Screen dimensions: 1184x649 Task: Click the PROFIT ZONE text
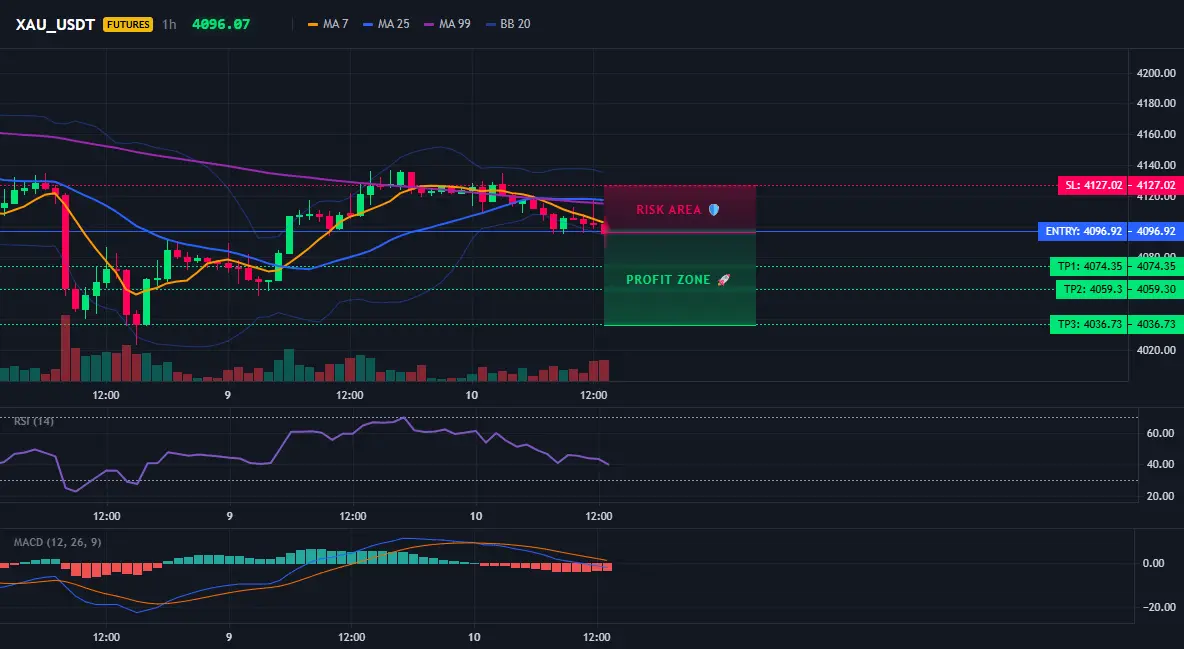pyautogui.click(x=668, y=280)
